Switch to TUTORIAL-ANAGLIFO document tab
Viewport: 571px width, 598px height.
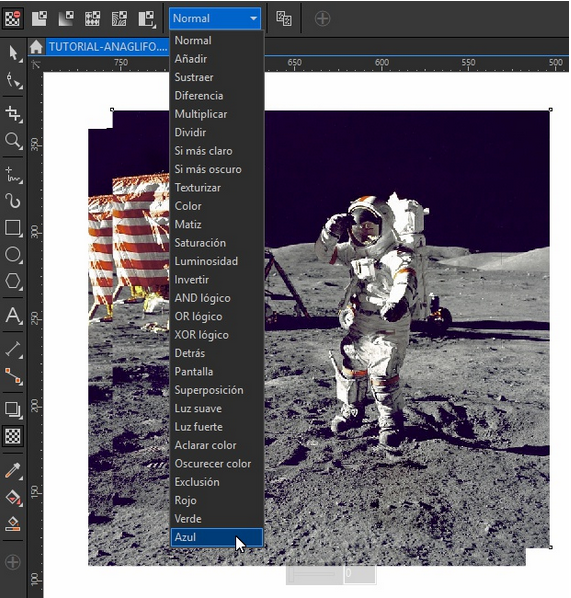[x=108, y=47]
